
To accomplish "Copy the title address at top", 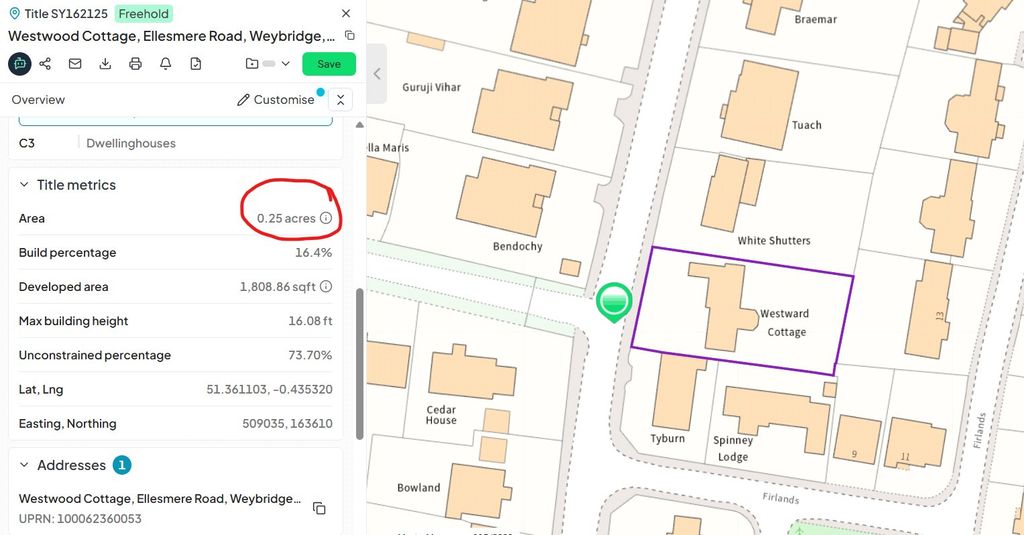I will tap(350, 36).
